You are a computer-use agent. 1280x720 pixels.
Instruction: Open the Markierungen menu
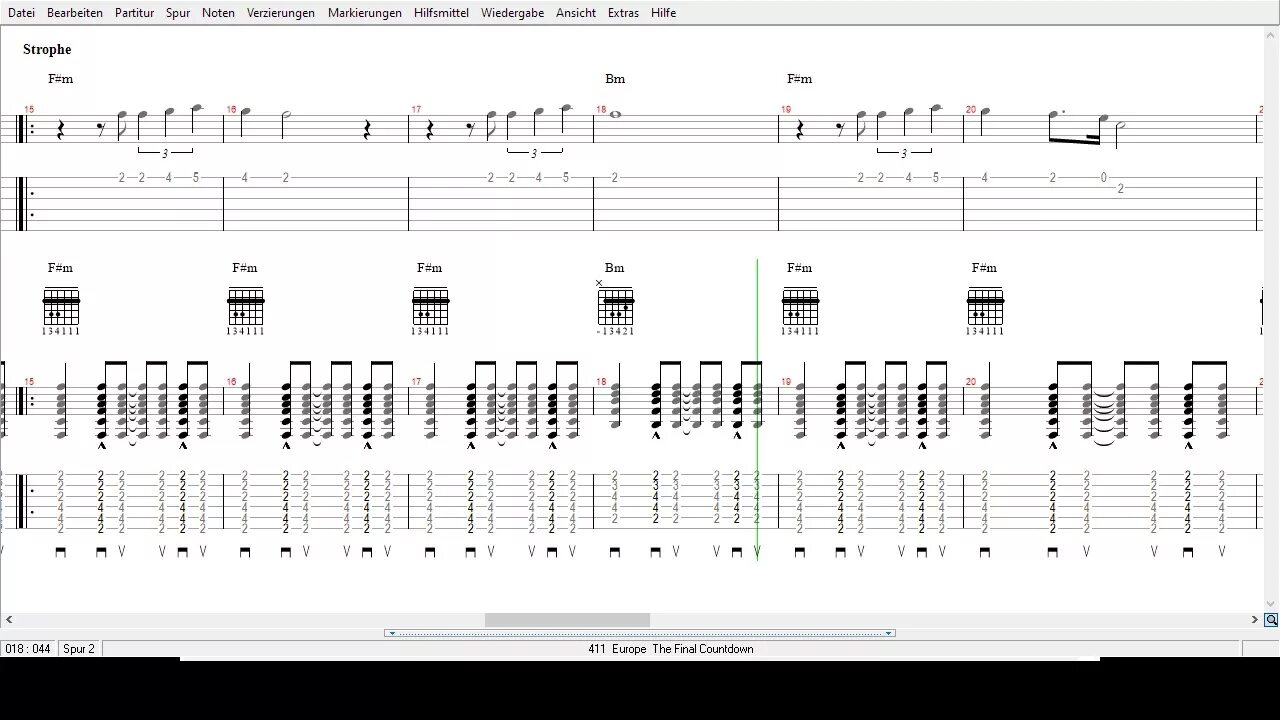365,13
